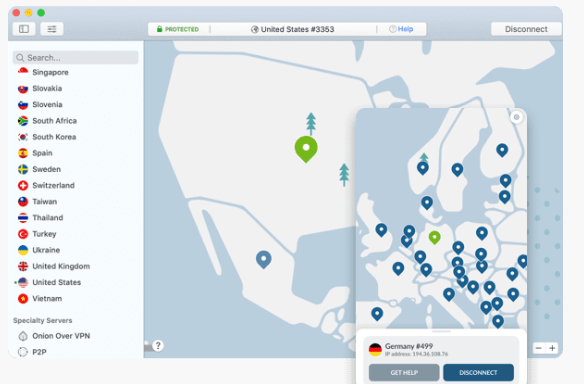Tap the green Germany pin in mobile map

tap(435, 237)
